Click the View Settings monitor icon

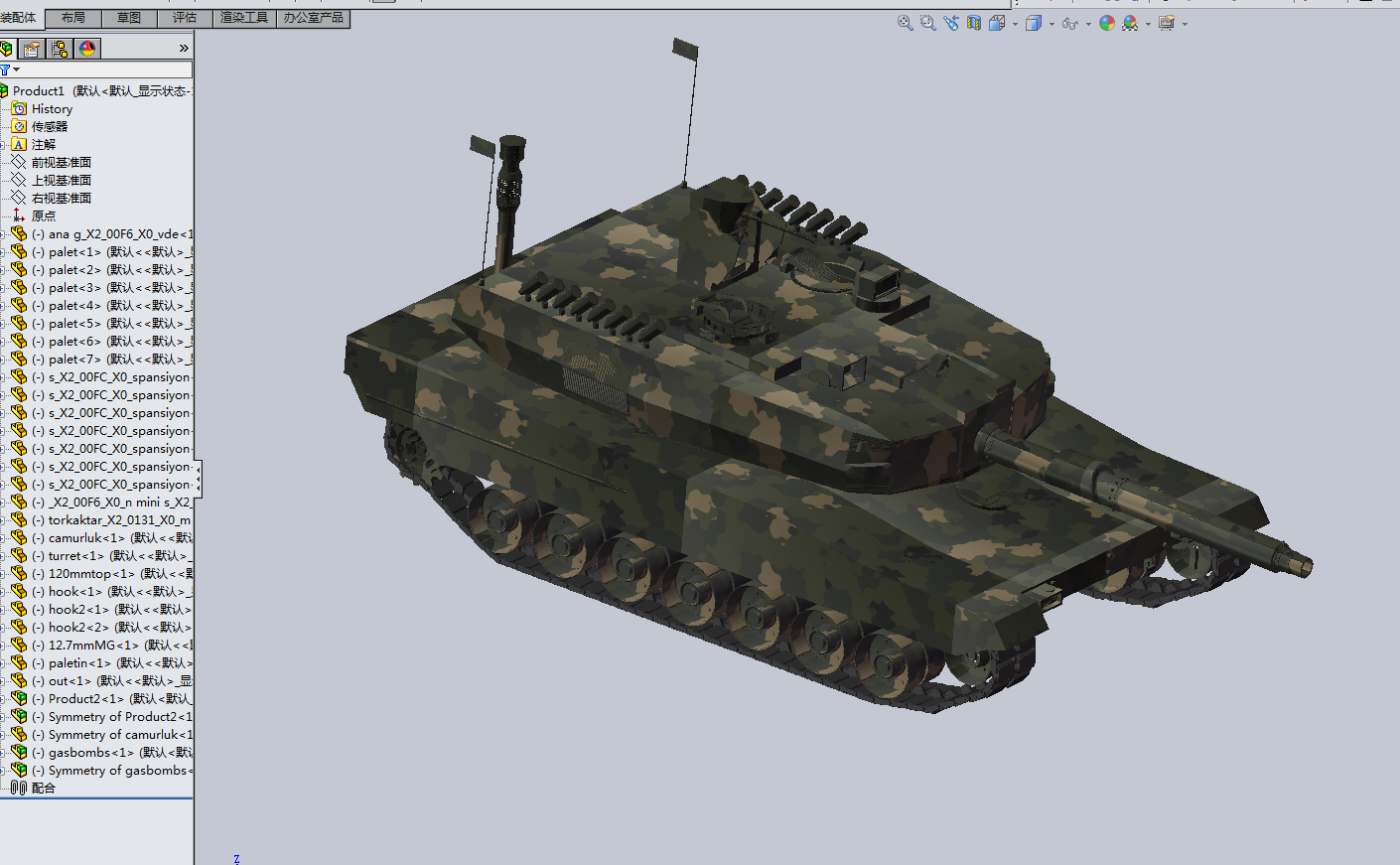1167,23
